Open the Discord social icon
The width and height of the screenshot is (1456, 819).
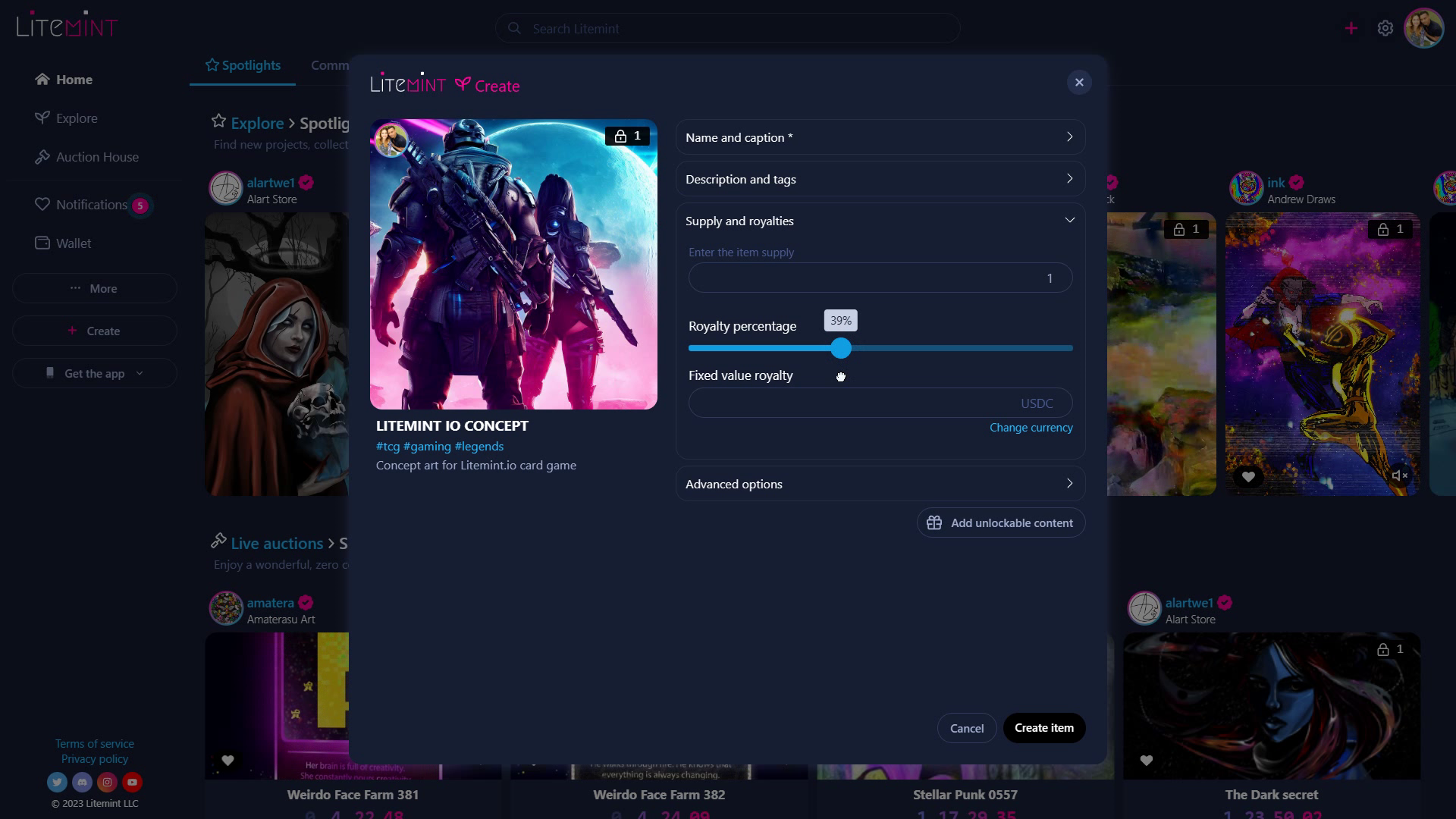[x=82, y=782]
